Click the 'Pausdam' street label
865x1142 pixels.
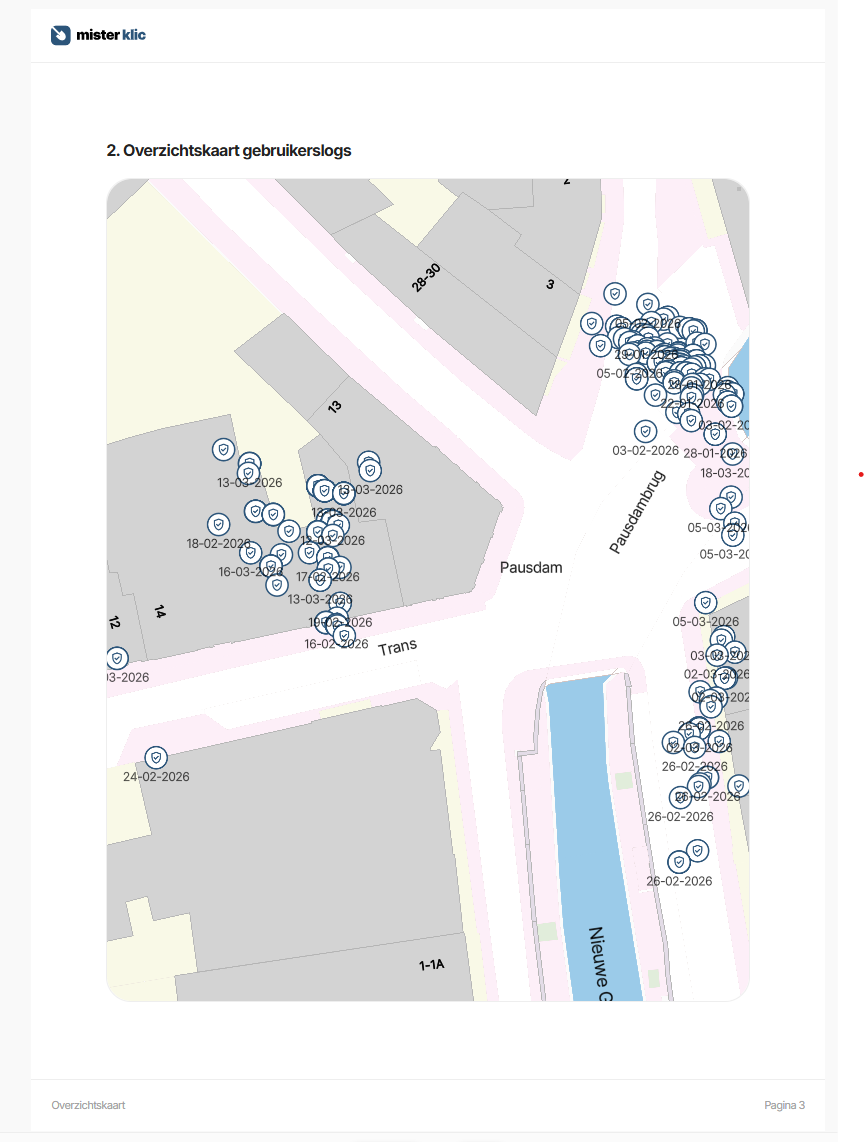click(x=531, y=567)
